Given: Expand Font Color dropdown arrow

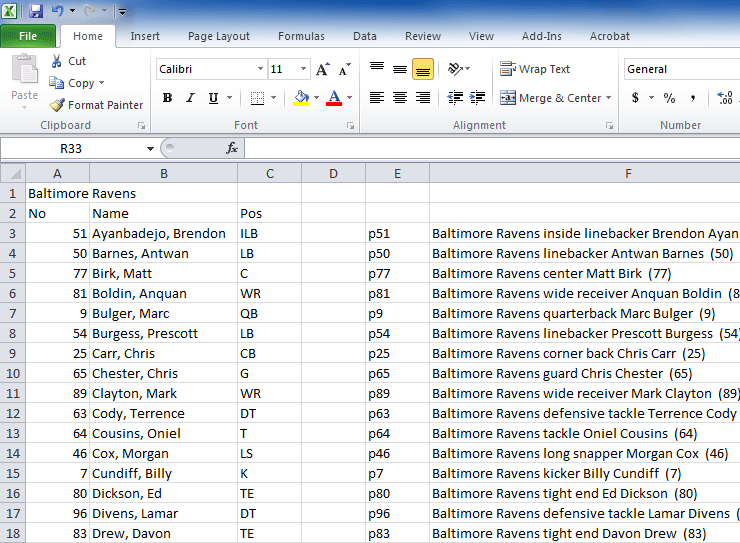Looking at the screenshot, I should coord(350,98).
